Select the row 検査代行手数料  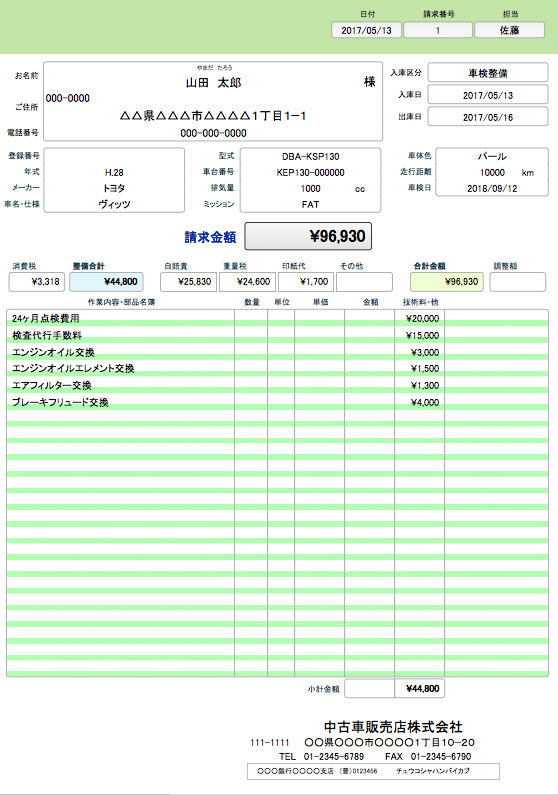click(x=277, y=335)
